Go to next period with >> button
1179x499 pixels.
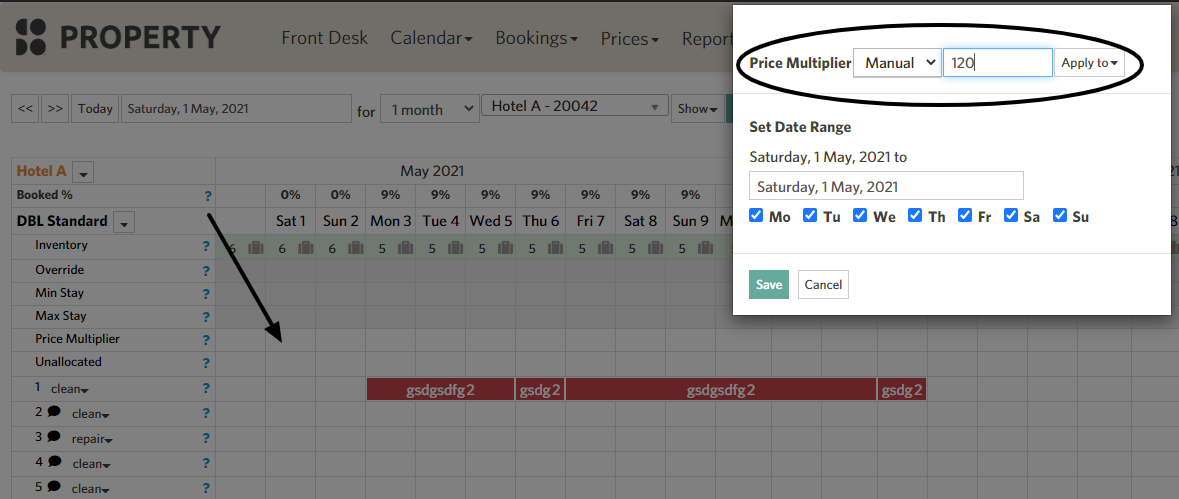pyautogui.click(x=55, y=109)
